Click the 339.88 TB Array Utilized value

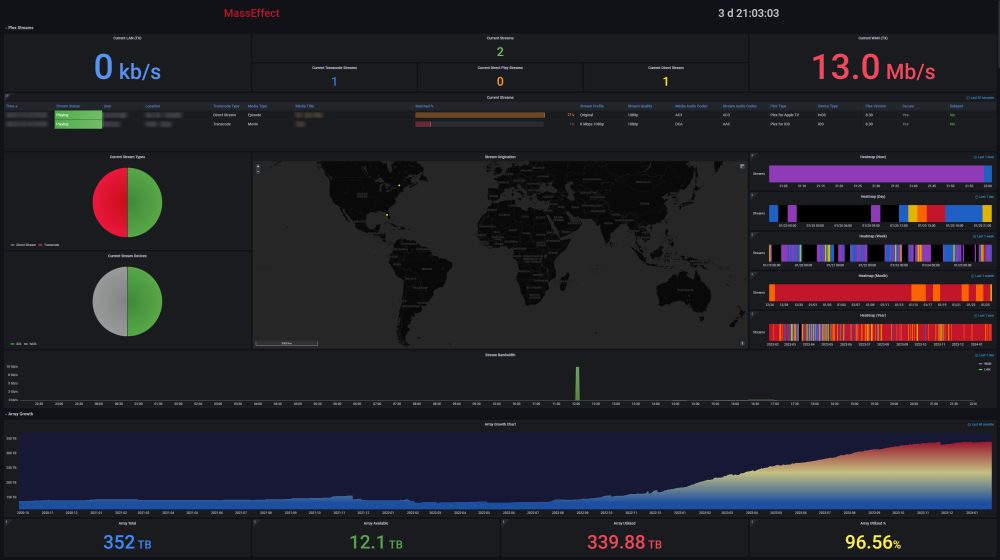(624, 543)
